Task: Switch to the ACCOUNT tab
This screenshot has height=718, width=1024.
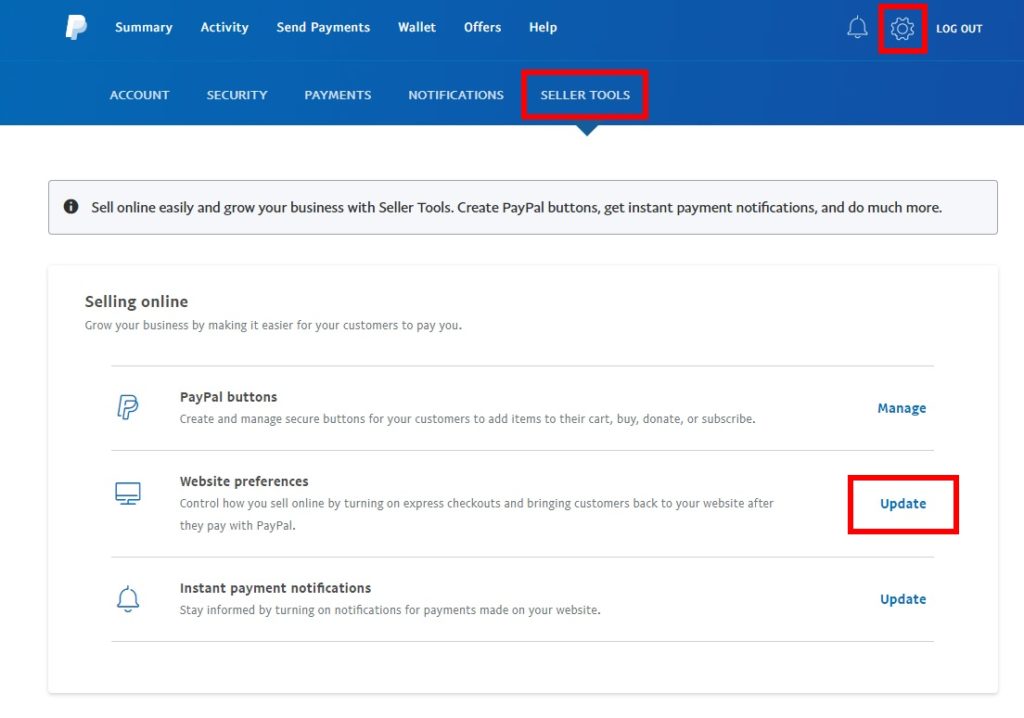Action: tap(140, 95)
